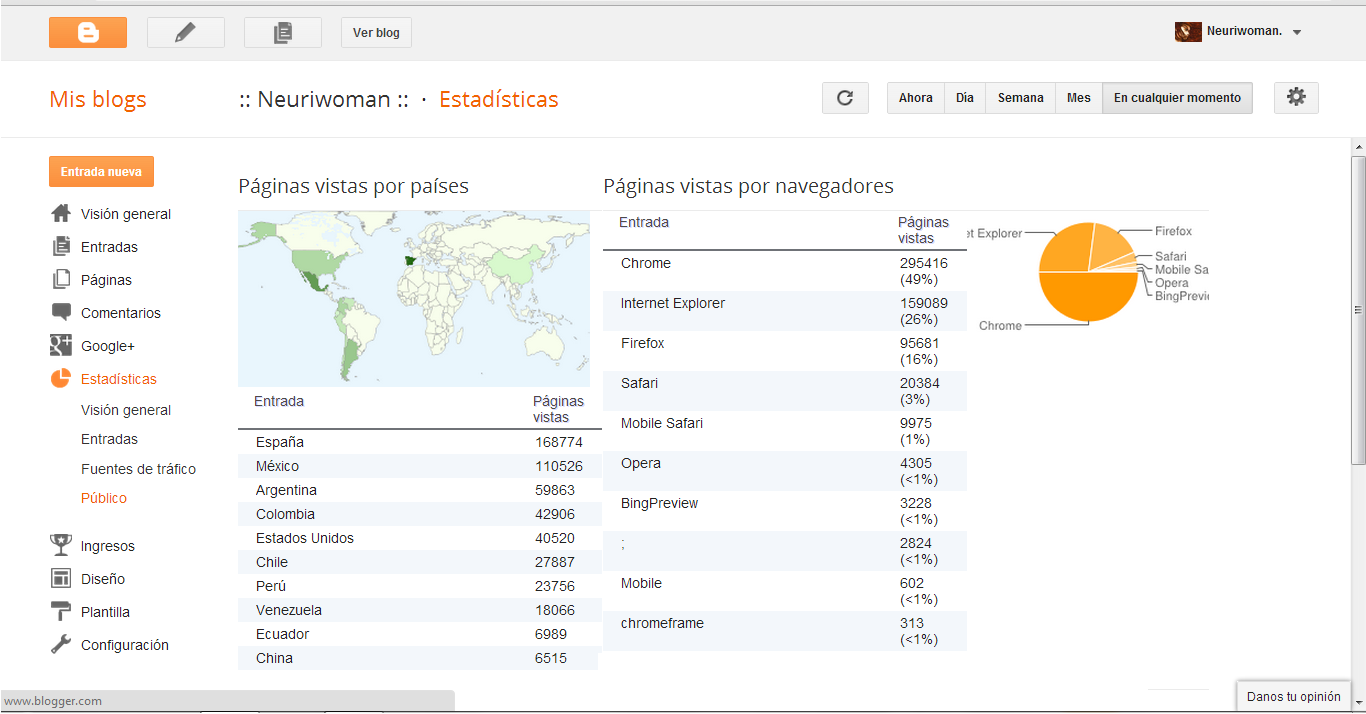Image resolution: width=1366 pixels, height=714 pixels.
Task: Open the posts list pages icon
Action: coord(283,32)
